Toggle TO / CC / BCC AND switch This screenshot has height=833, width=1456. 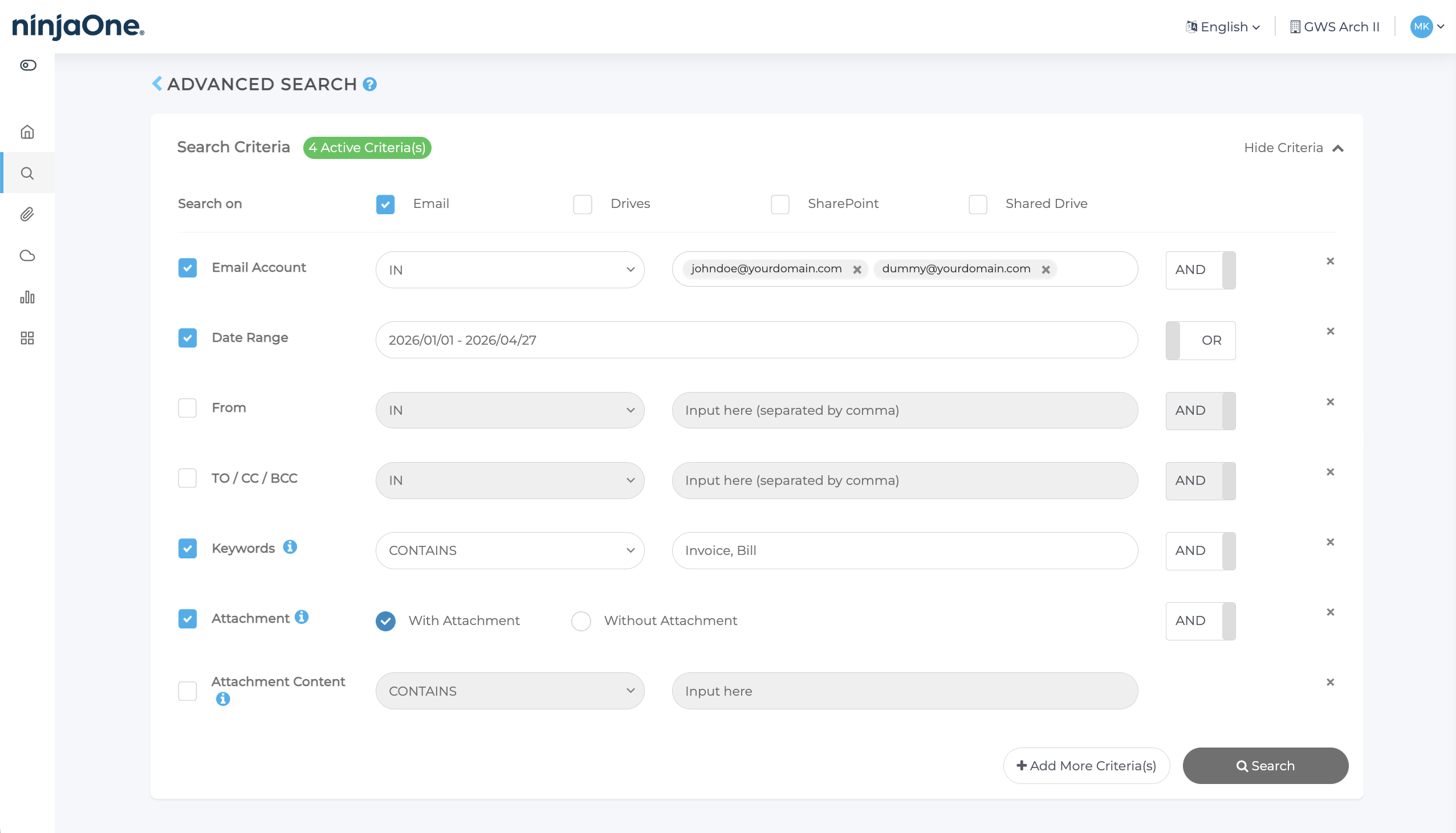(1200, 480)
